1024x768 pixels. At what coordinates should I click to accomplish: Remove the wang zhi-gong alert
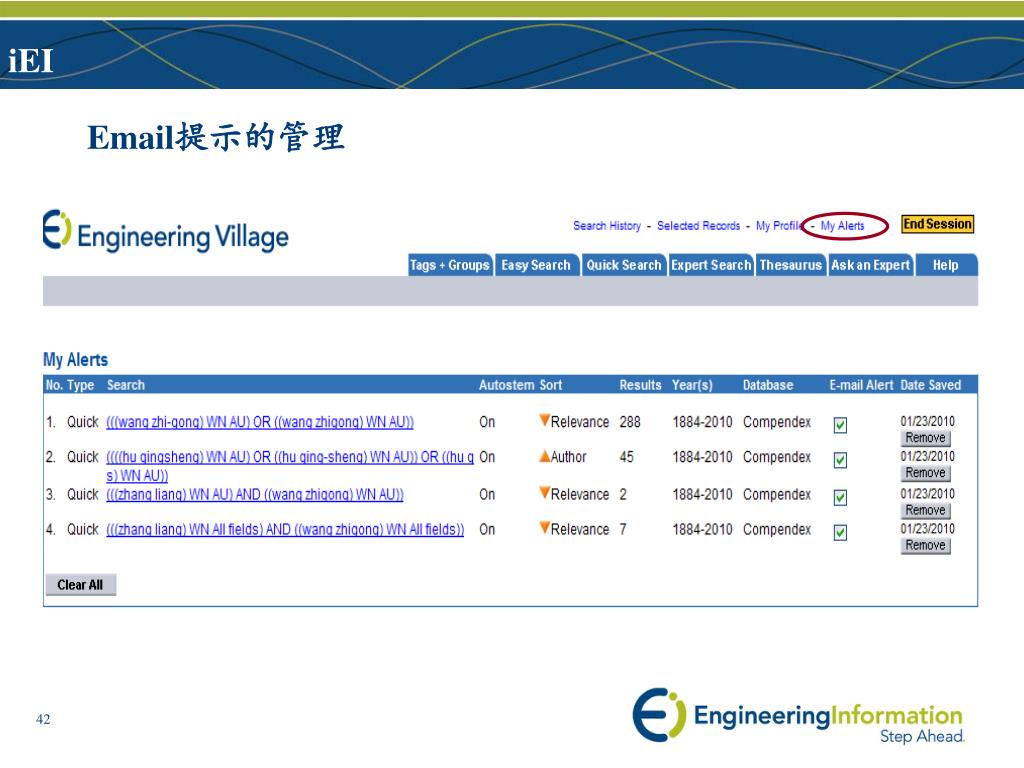925,438
